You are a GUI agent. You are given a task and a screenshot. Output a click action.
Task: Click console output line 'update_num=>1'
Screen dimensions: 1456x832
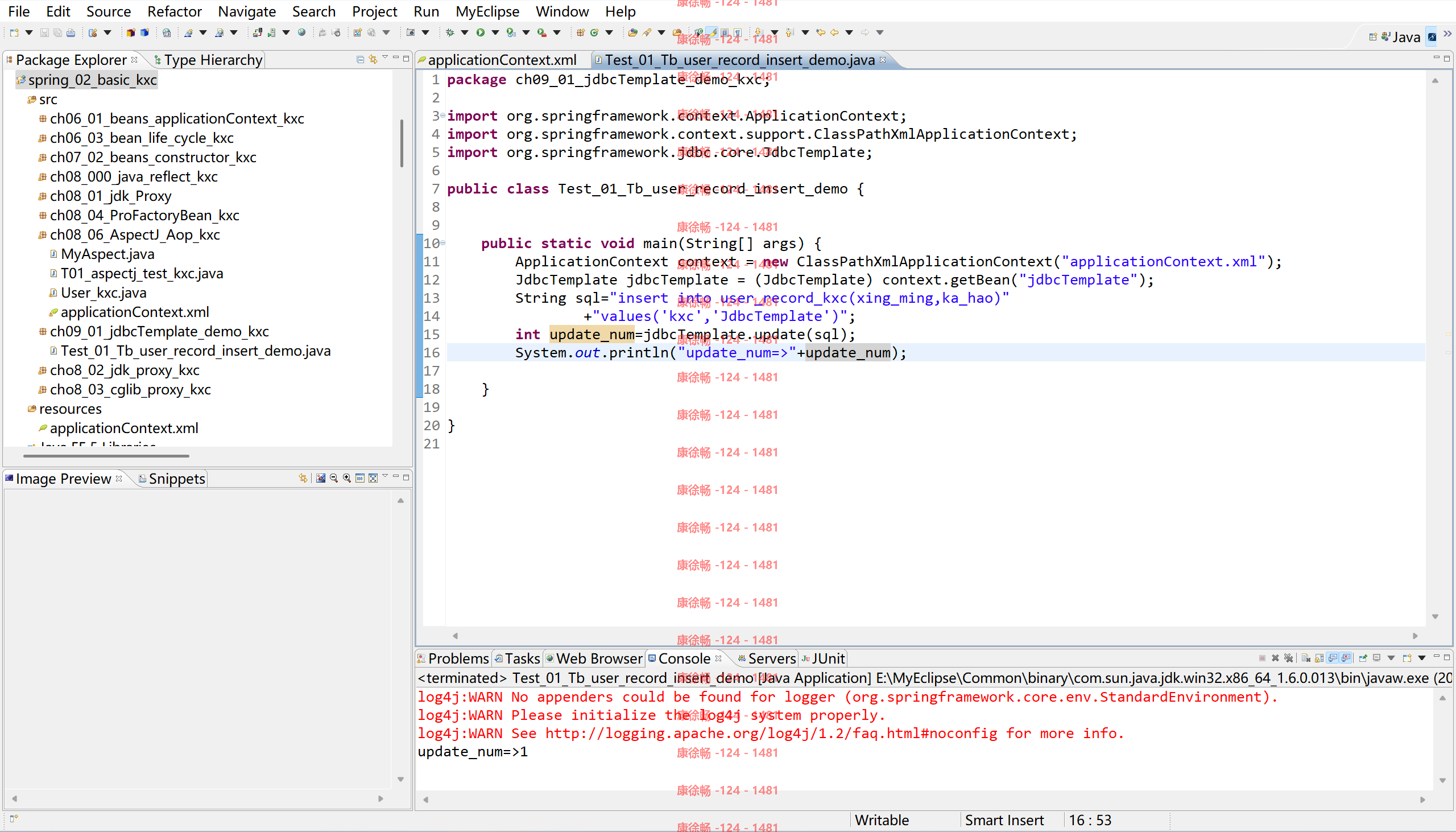click(473, 751)
